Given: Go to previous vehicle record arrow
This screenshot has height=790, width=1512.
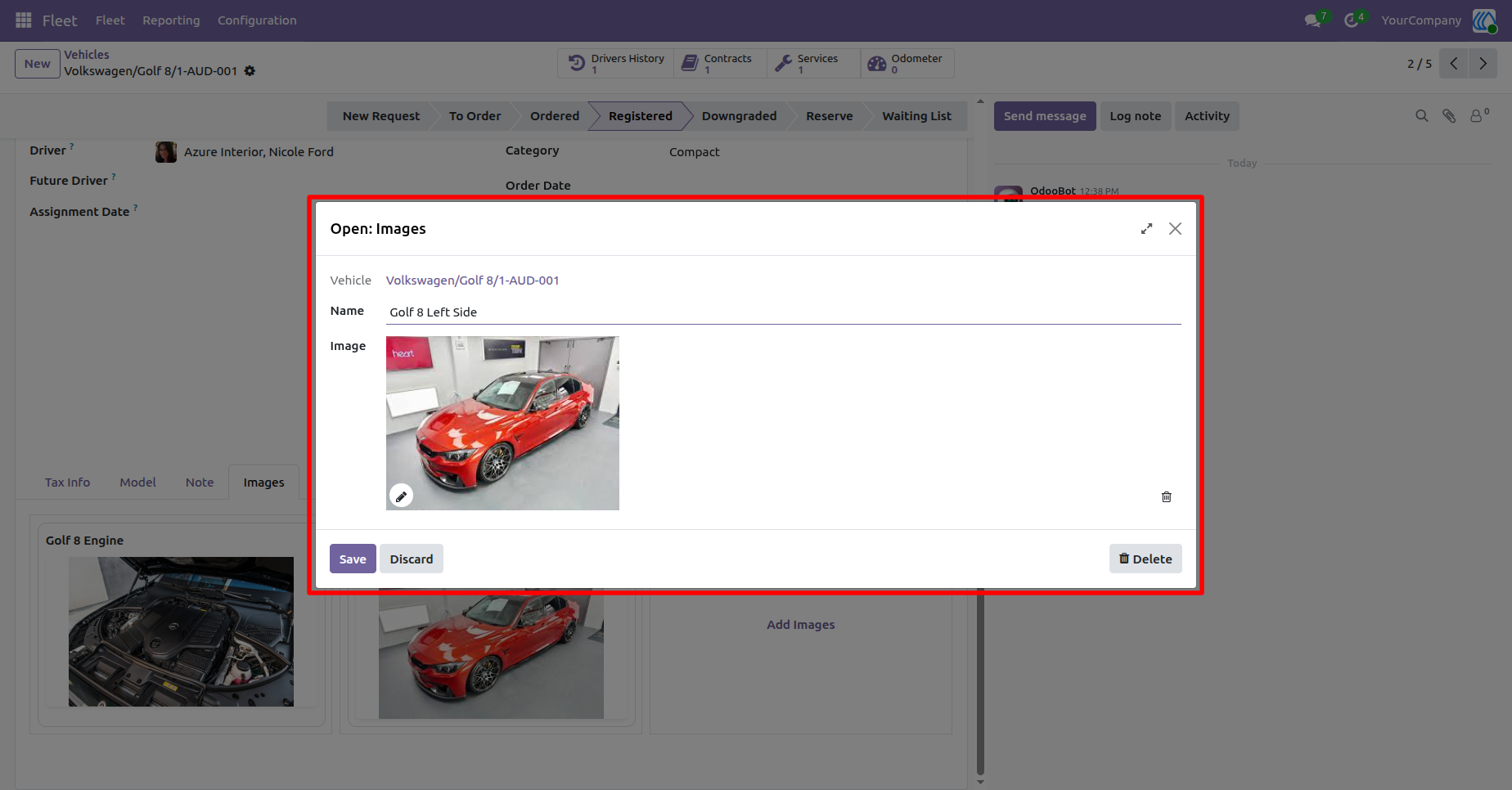Looking at the screenshot, I should (x=1454, y=64).
